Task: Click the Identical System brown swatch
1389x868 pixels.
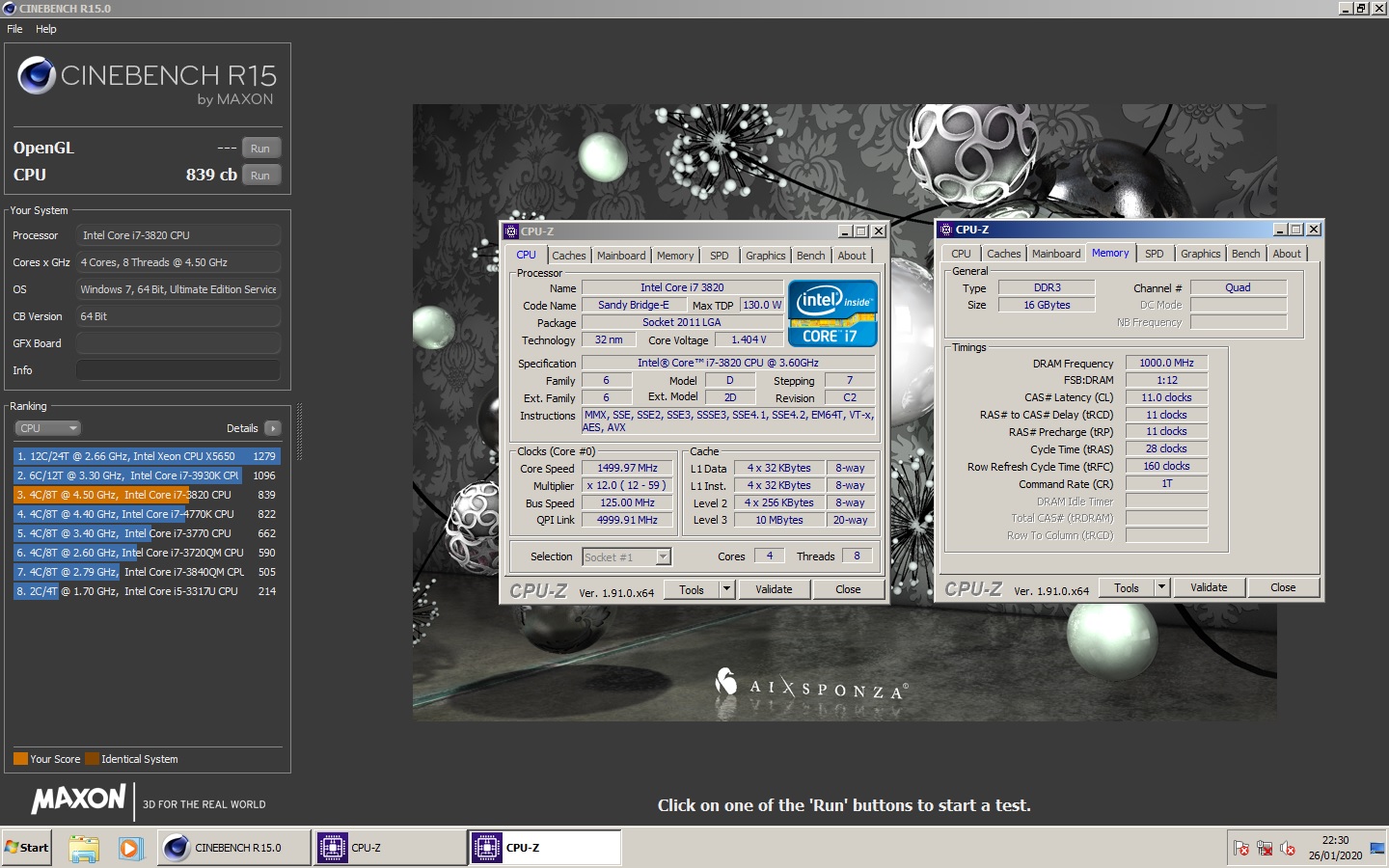Action: 92,759
